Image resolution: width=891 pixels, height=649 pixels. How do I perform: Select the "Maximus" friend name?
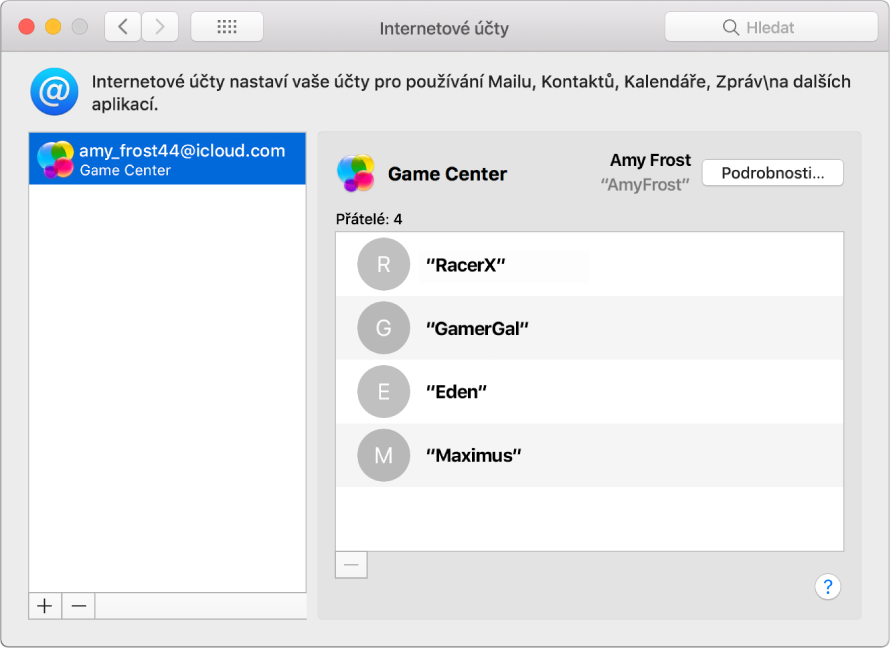473,456
